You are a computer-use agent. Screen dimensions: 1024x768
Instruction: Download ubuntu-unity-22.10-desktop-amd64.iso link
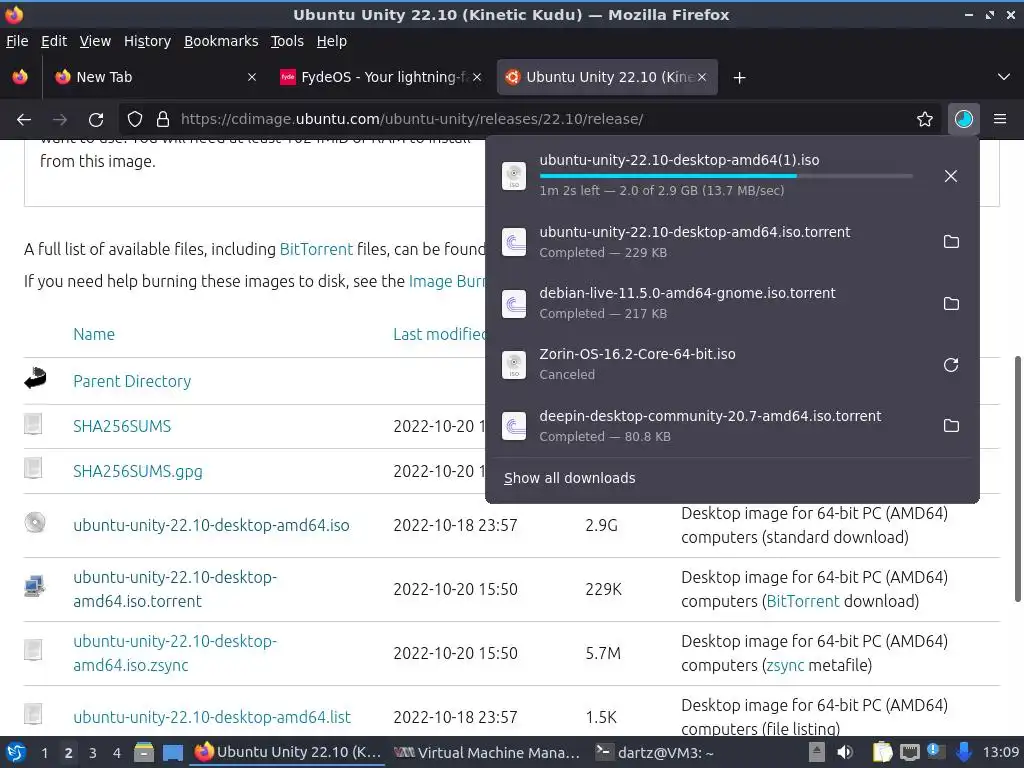tap(211, 525)
